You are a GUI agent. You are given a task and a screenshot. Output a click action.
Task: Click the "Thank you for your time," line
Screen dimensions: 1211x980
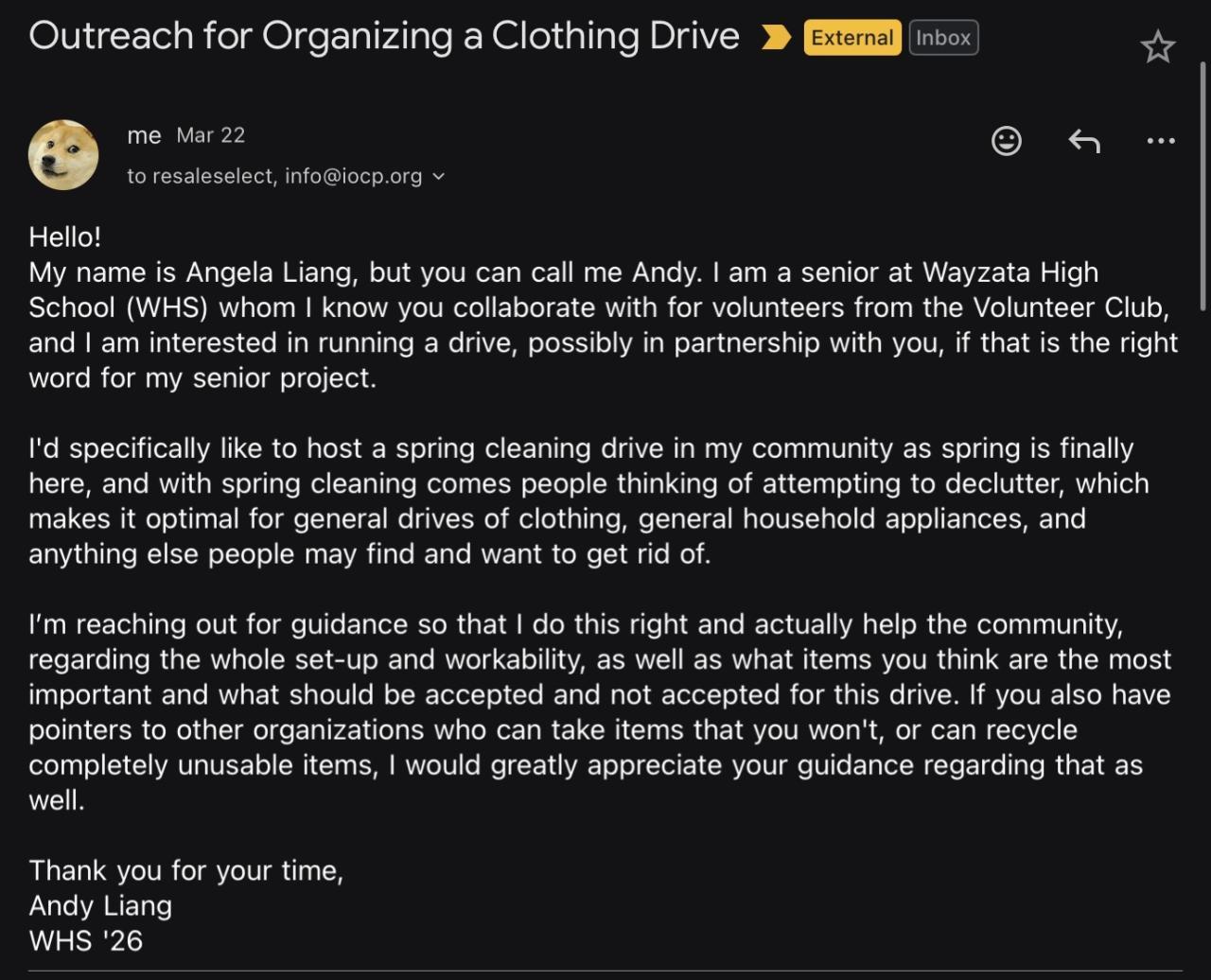click(185, 870)
